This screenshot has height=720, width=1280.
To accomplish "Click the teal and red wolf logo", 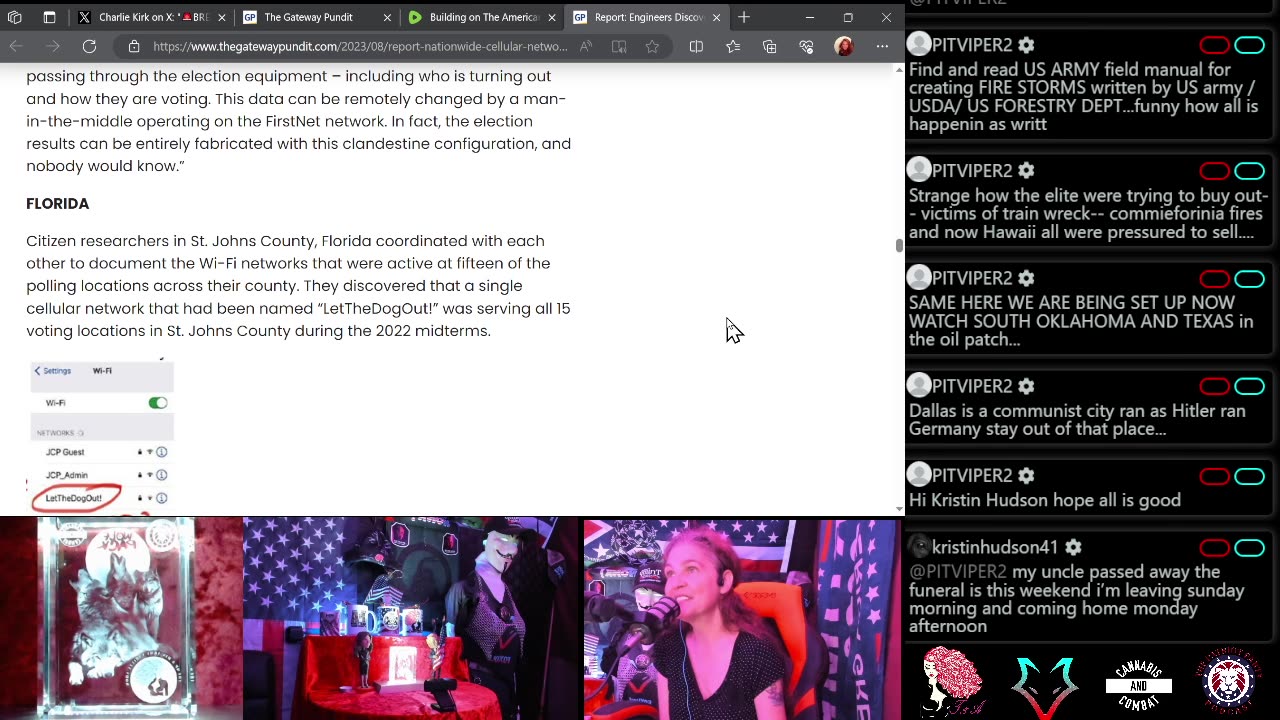I will (1044, 685).
